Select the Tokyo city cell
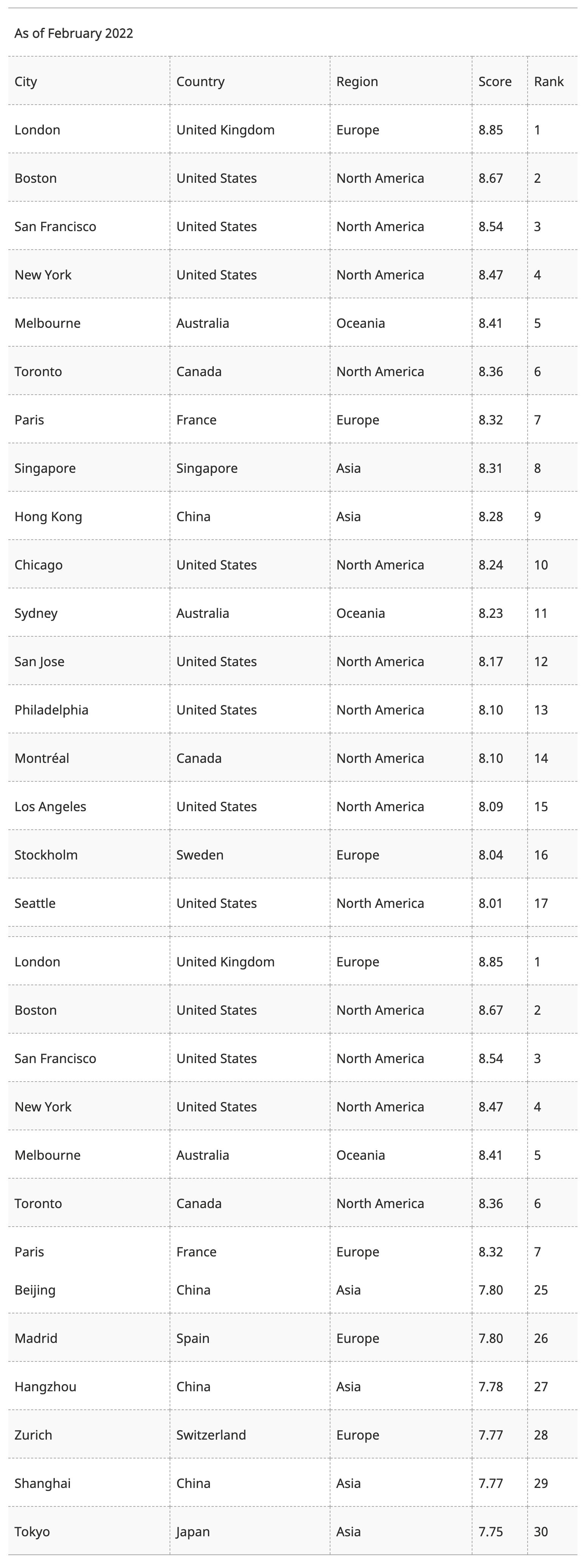Viewport: 585px width, 1568px height. [x=32, y=1531]
